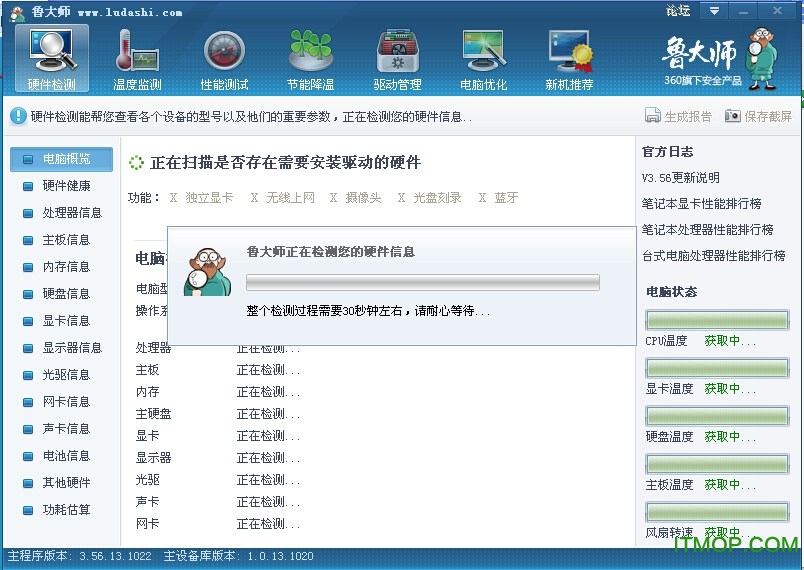This screenshot has width=804, height=570.
Task: Open V3.56更新说明 log link
Action: (x=680, y=178)
